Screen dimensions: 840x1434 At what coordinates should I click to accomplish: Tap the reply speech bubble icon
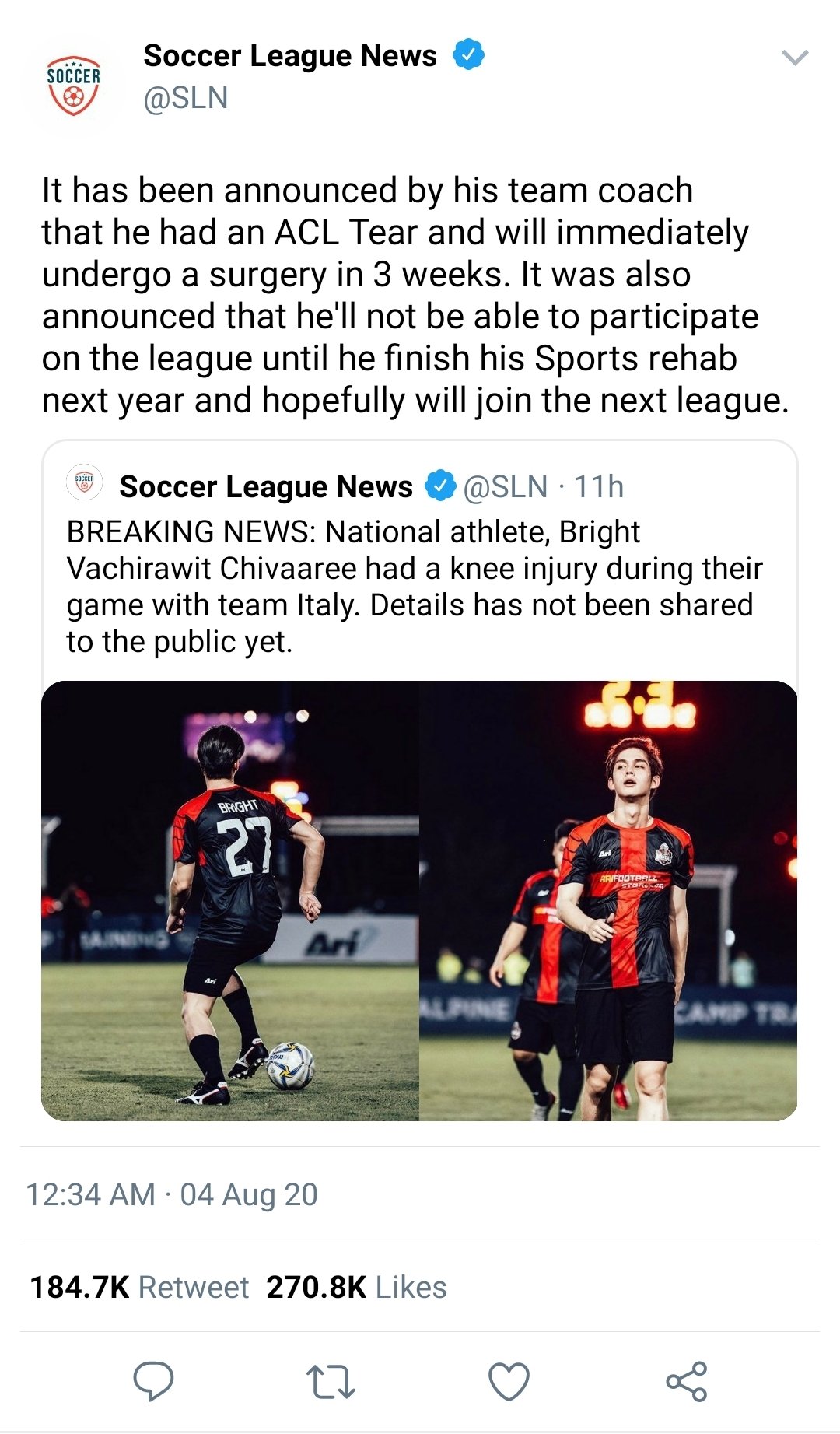point(153,1381)
